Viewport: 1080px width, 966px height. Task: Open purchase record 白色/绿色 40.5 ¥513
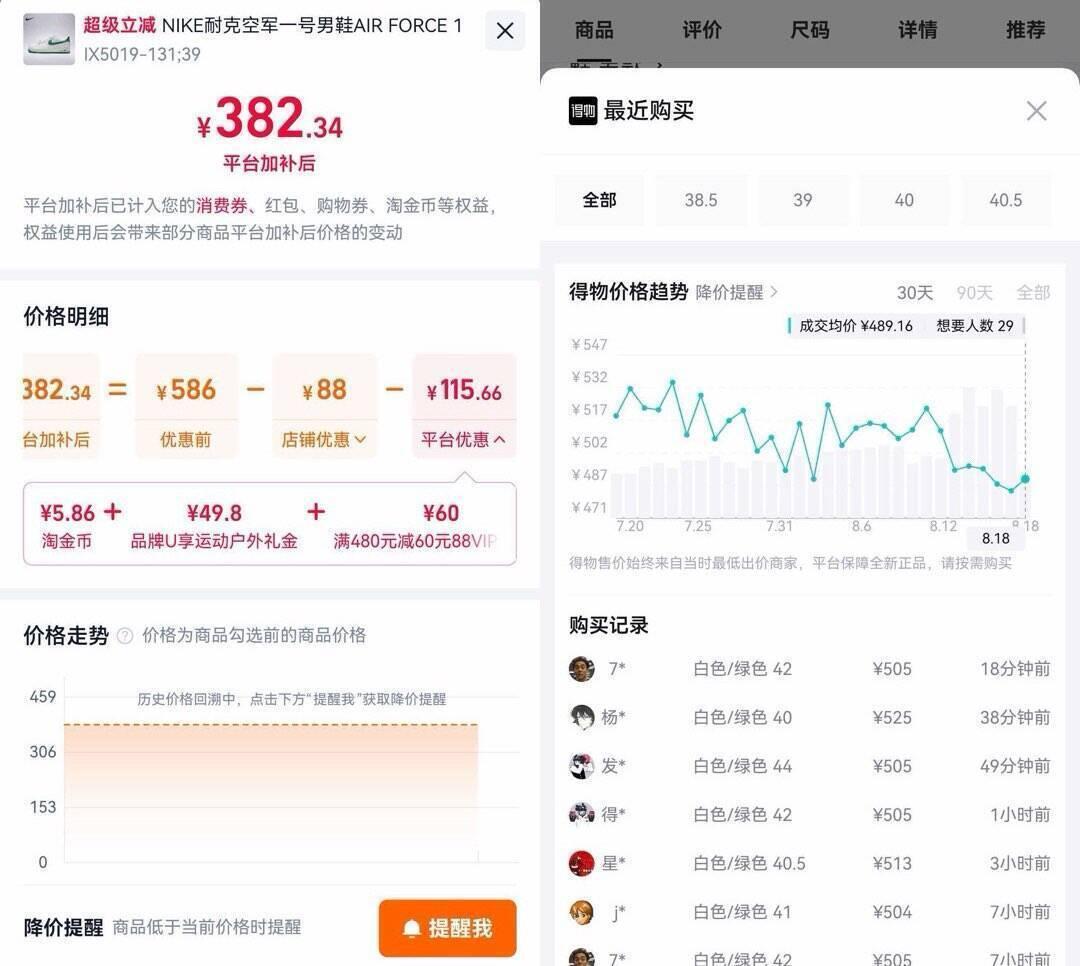point(809,863)
